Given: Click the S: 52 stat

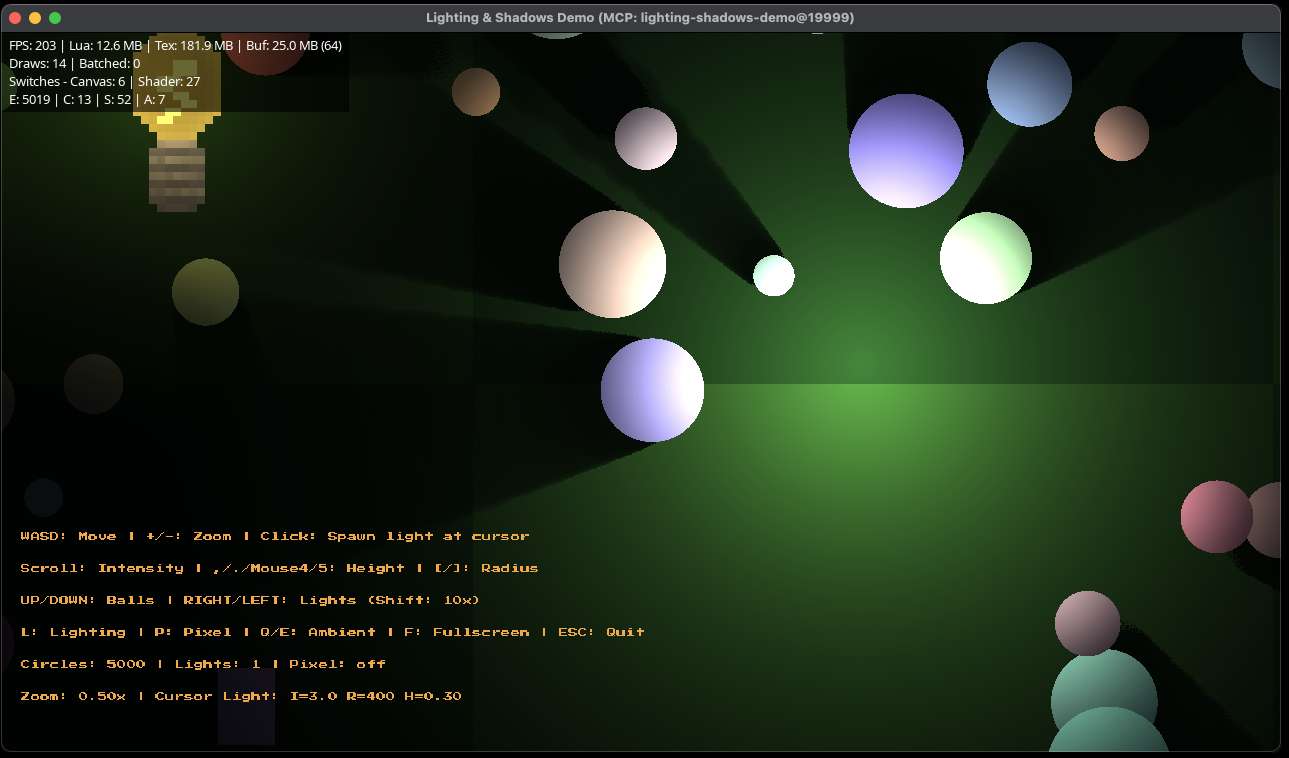Looking at the screenshot, I should click(114, 99).
